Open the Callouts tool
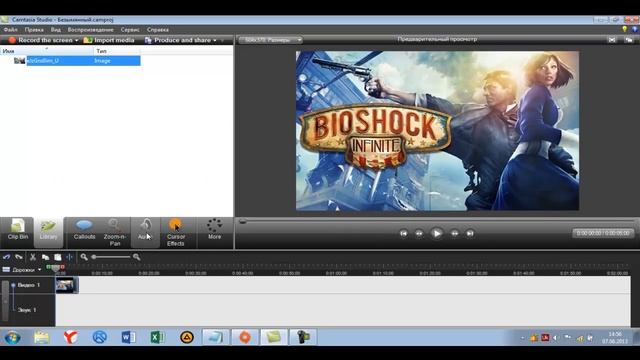Image resolution: width=640 pixels, height=360 pixels. [x=84, y=230]
